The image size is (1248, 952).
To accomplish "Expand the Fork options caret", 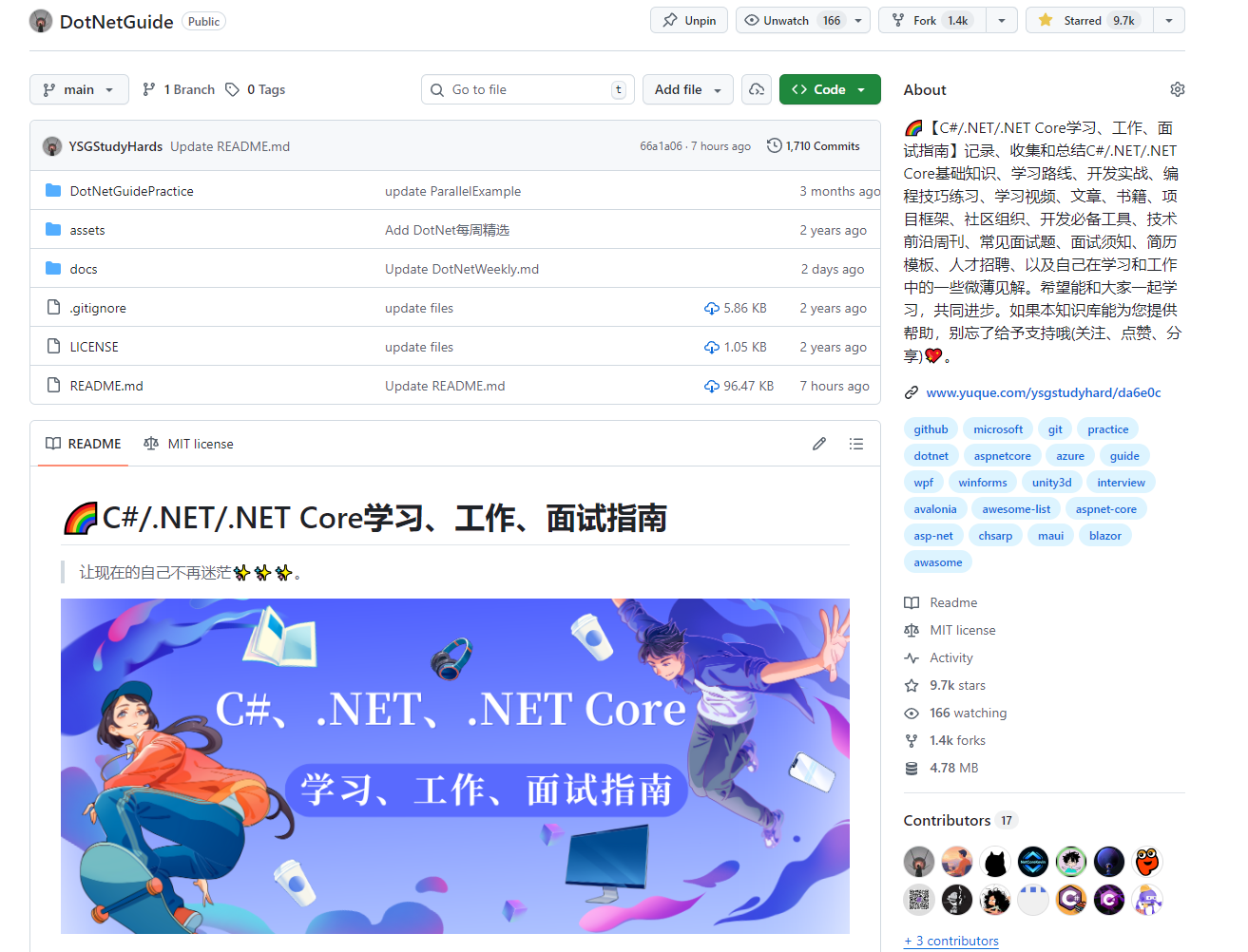I will 1002,20.
